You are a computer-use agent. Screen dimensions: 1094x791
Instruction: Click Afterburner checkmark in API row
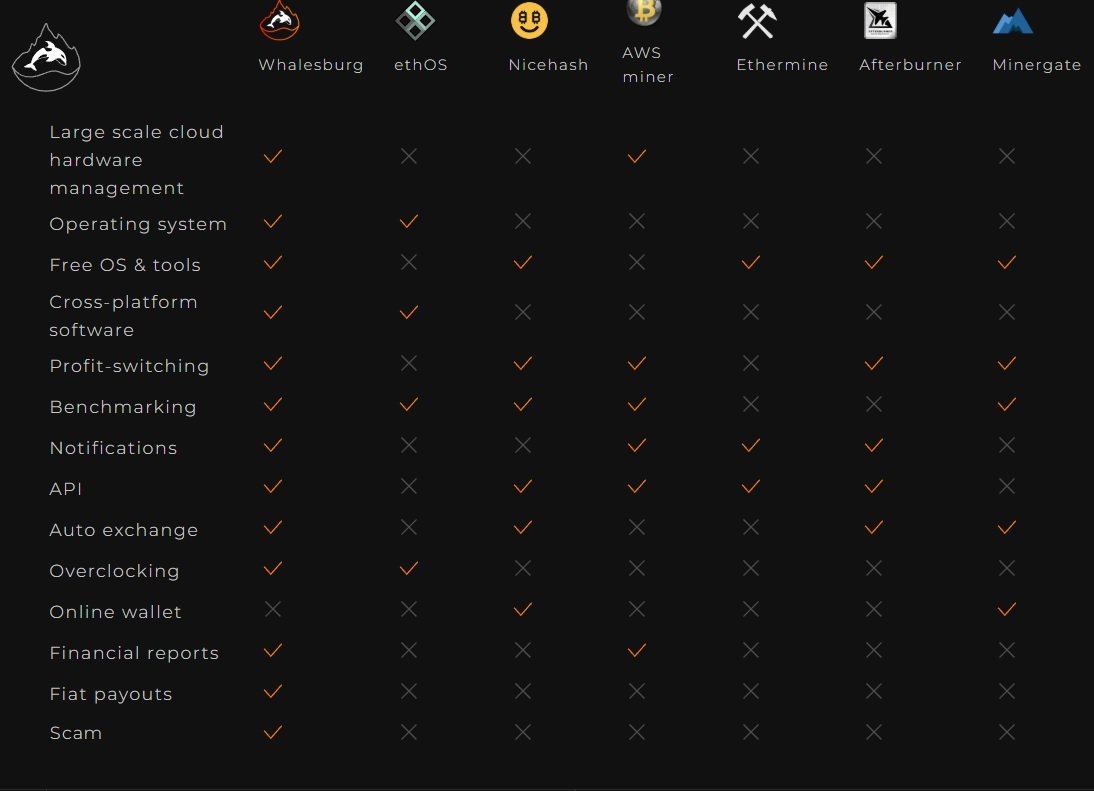pos(874,487)
